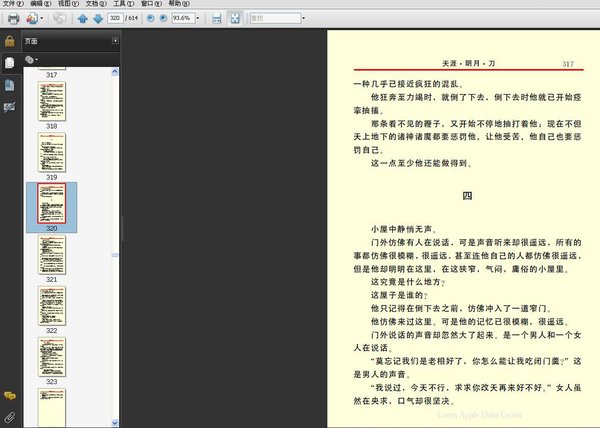Click the thumbnail panel scrollbar thumb
This screenshot has width=600, height=428.
[x=115, y=255]
